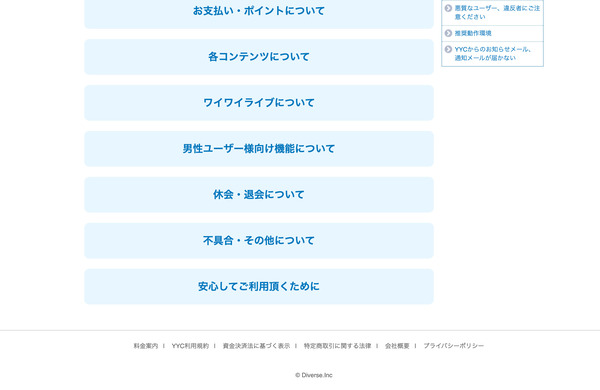This screenshot has width=600, height=390.
Task: Open 料金案内 footer link
Action: (145, 346)
